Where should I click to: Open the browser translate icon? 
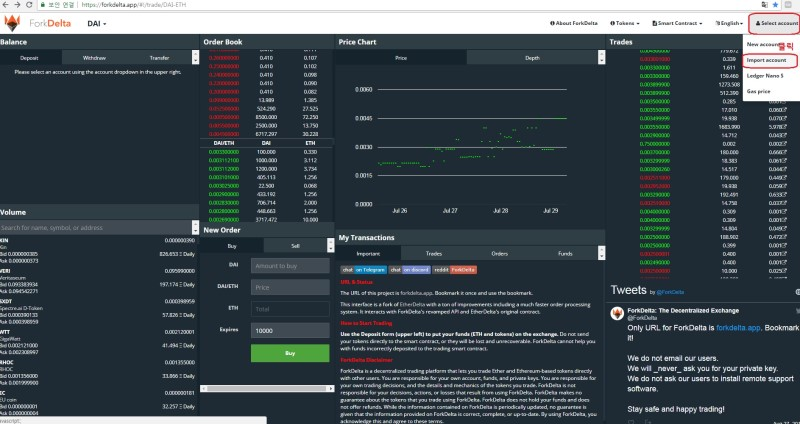tap(764, 5)
